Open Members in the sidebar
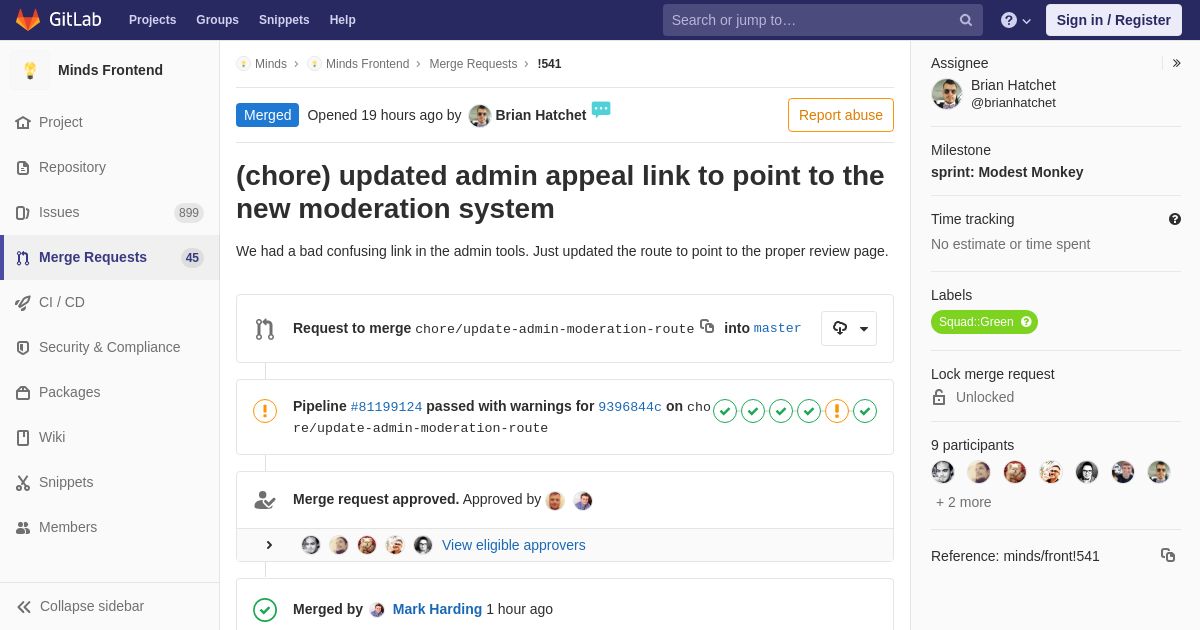Image resolution: width=1200 pixels, height=630 pixels. (x=110, y=527)
